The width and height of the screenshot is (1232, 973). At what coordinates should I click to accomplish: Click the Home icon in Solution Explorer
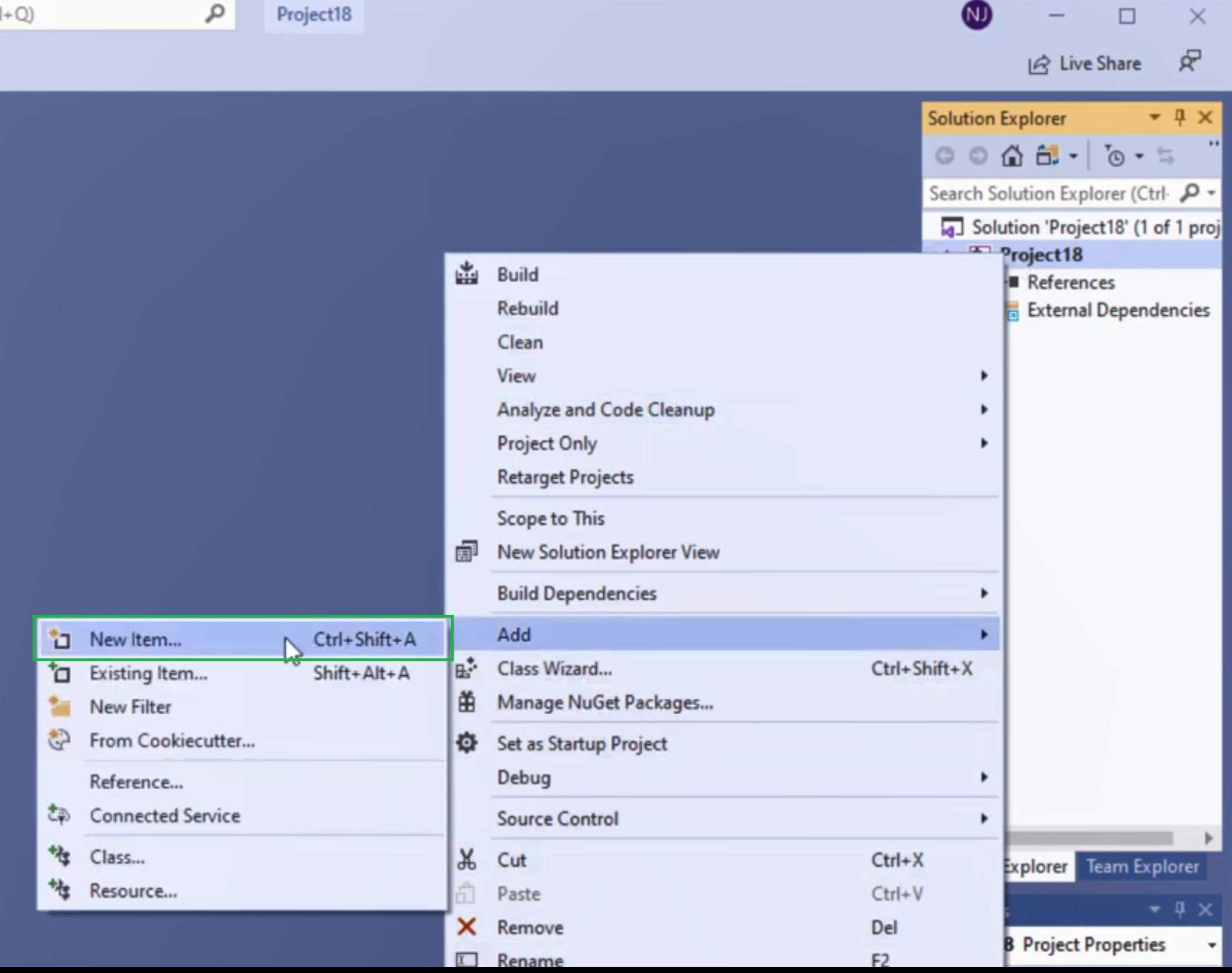[1012, 156]
